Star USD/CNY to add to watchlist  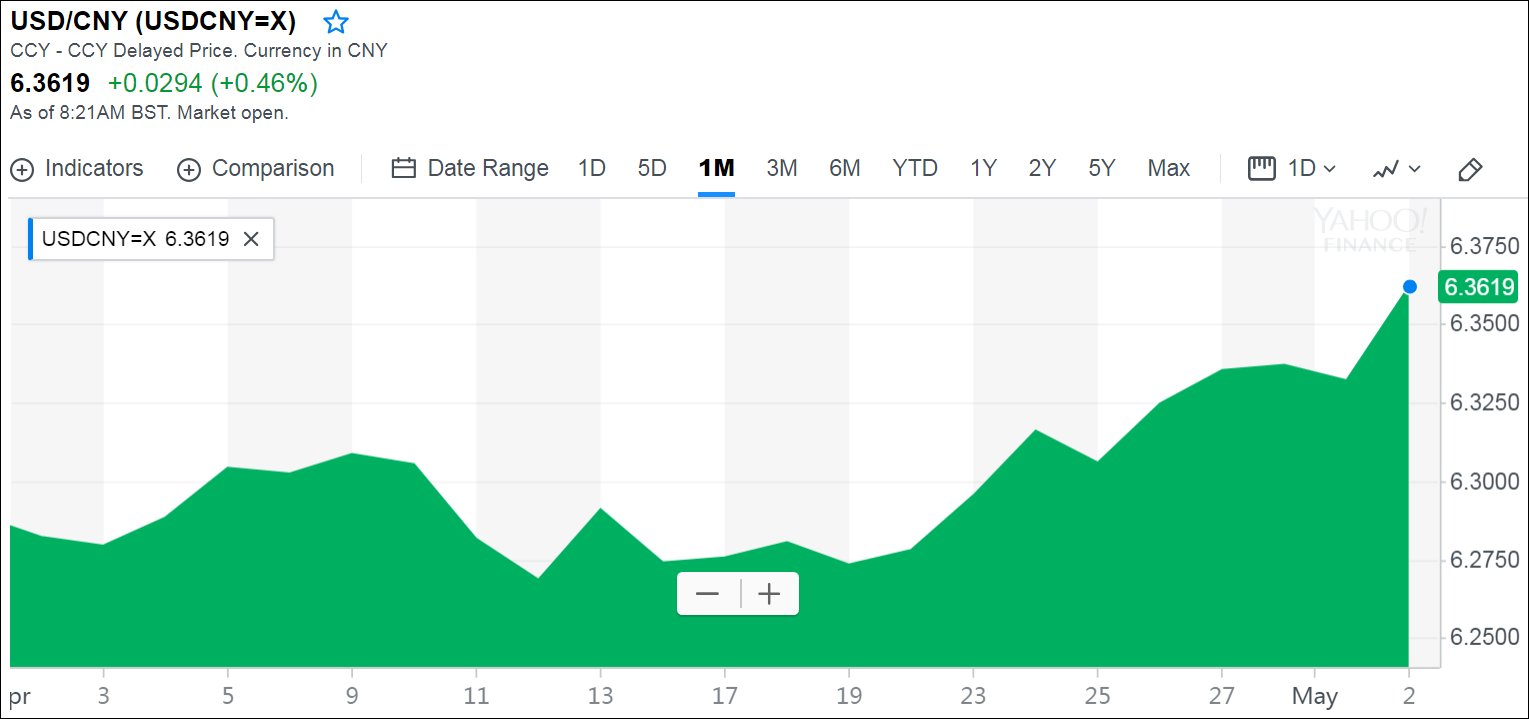pyautogui.click(x=336, y=23)
